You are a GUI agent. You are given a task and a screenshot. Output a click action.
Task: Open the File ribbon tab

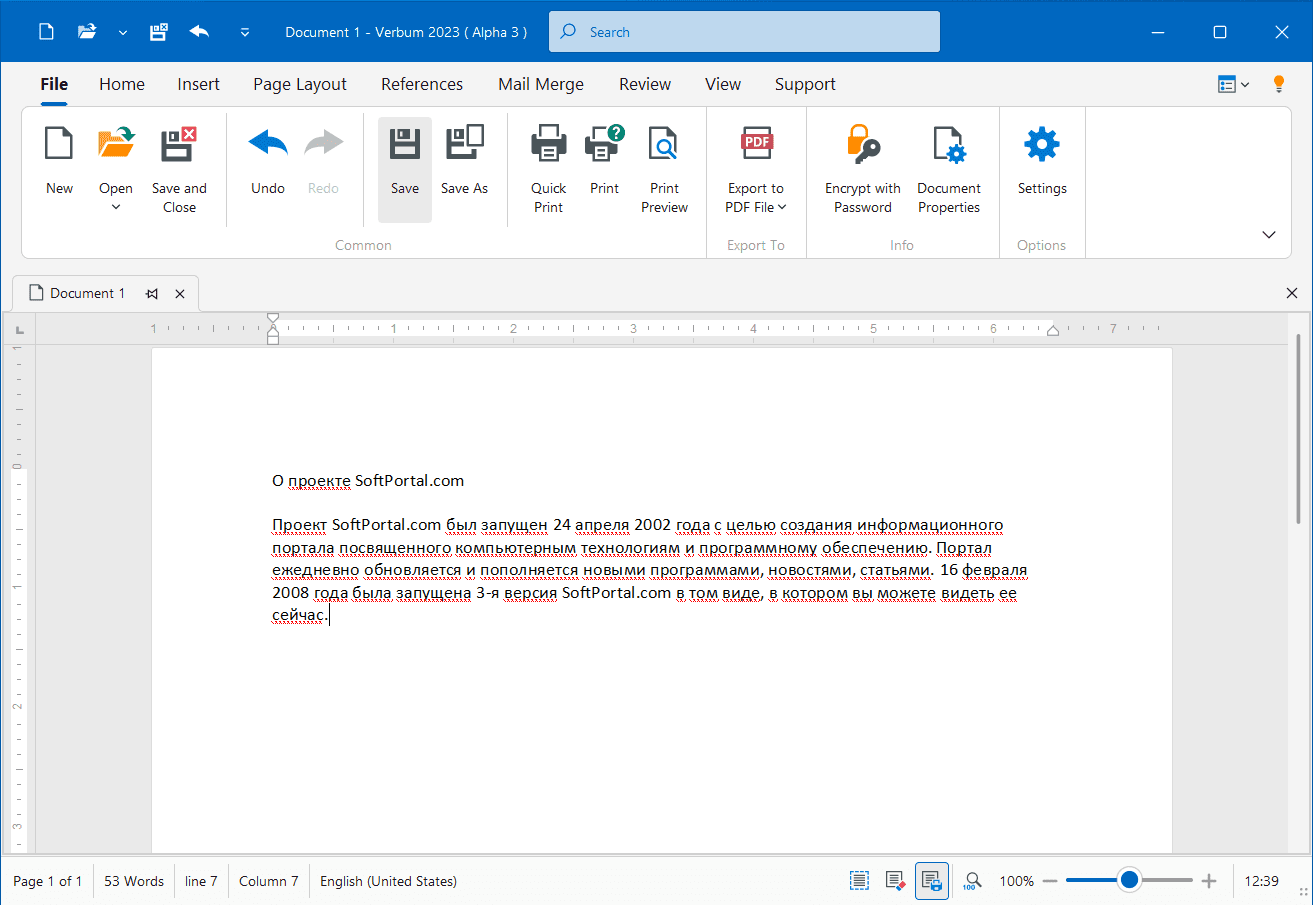click(54, 84)
